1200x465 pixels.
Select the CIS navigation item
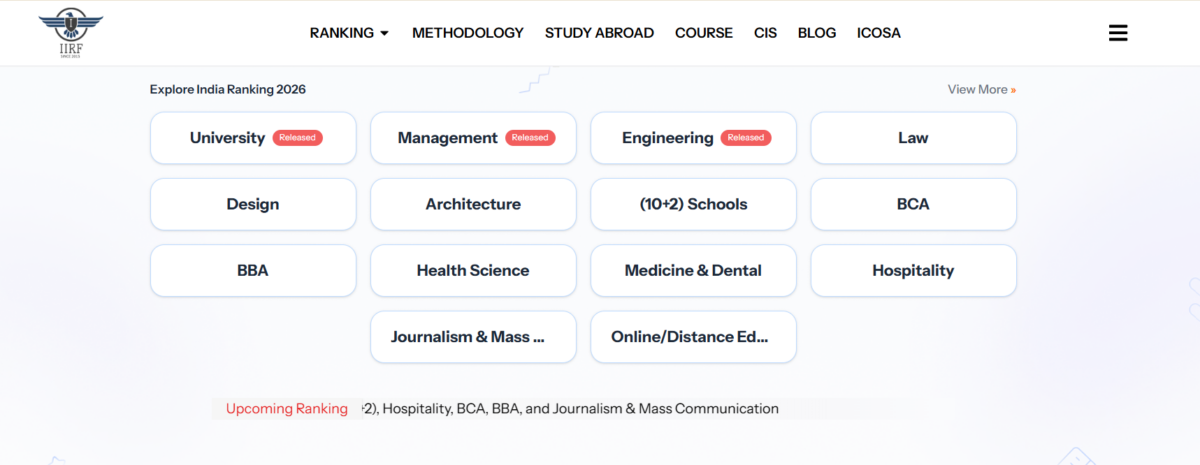click(765, 33)
